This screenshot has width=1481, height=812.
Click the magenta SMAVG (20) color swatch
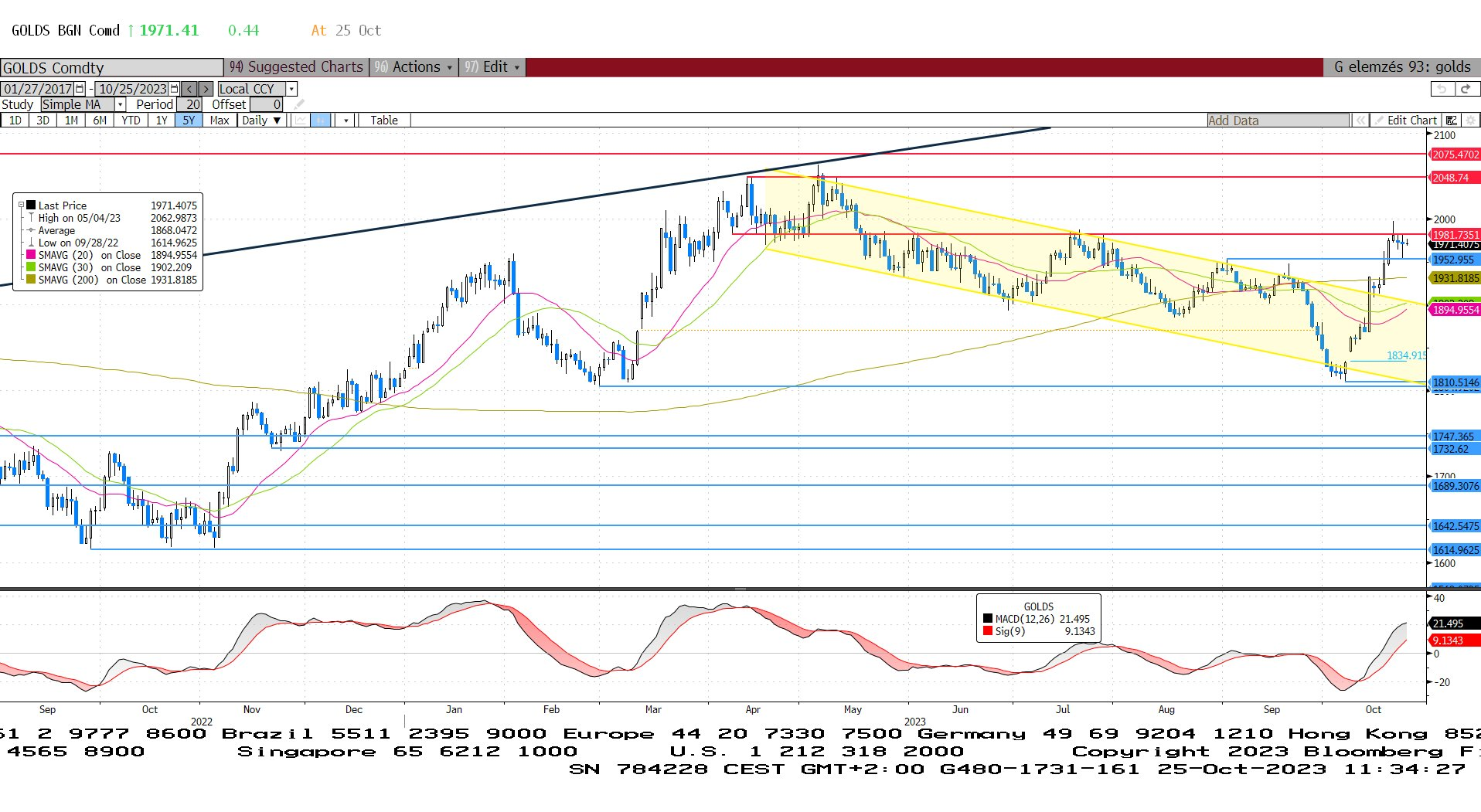tap(31, 255)
